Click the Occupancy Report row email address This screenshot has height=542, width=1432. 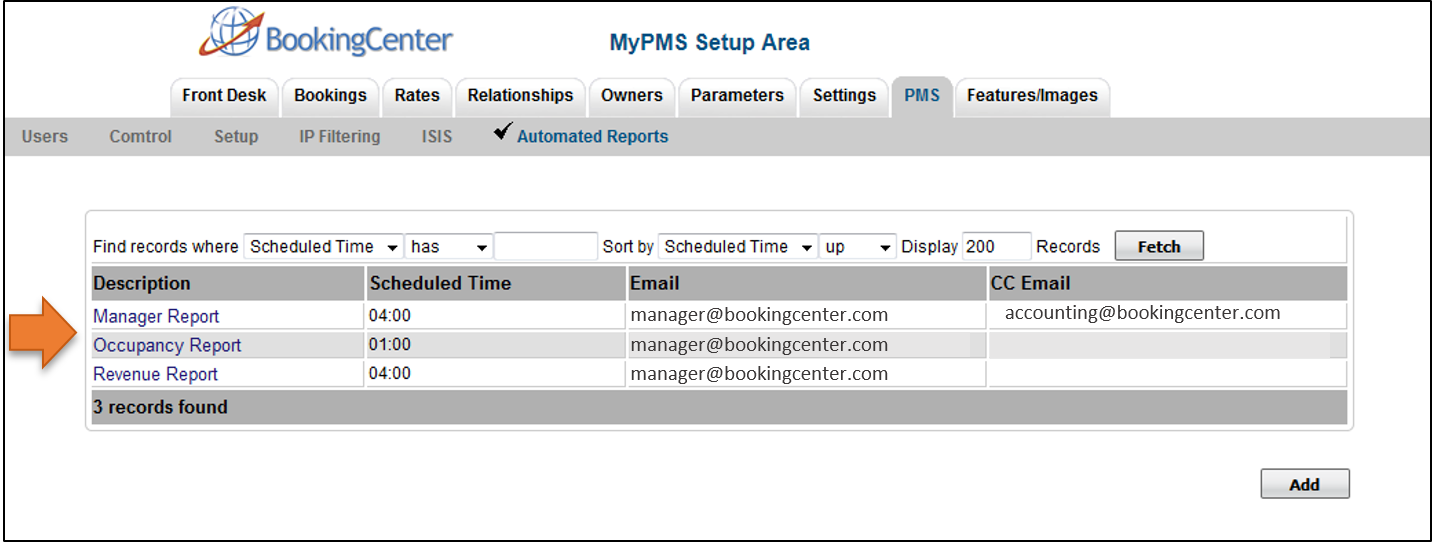(759, 345)
